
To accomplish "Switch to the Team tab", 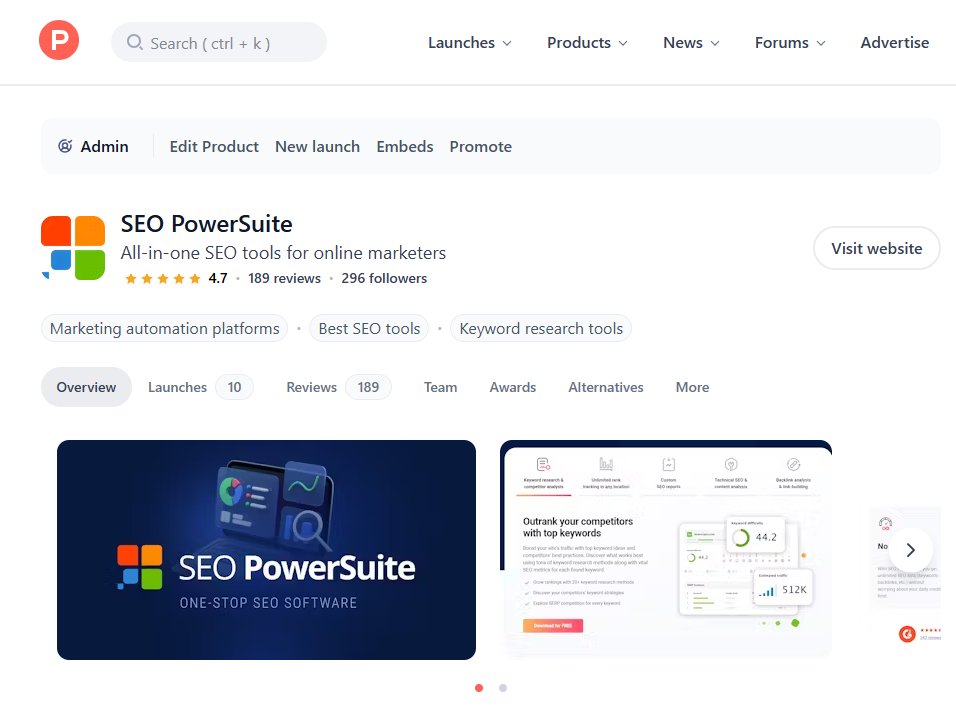I will pyautogui.click(x=440, y=387).
